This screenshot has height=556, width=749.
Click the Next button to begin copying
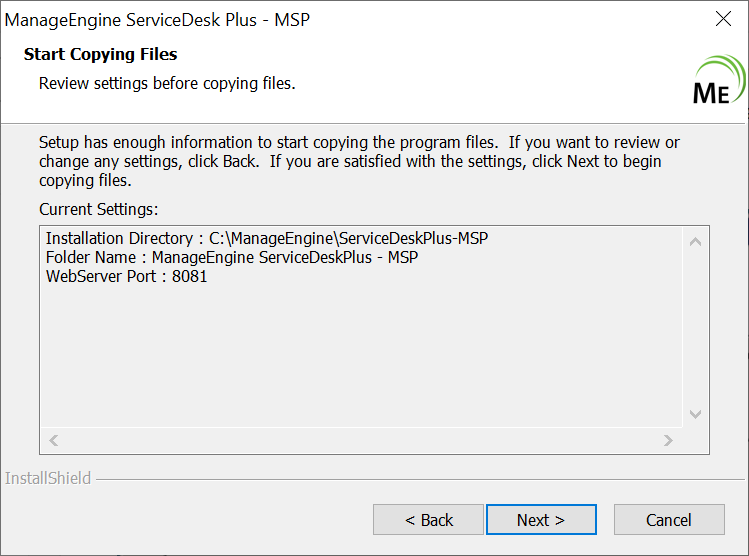coord(540,520)
